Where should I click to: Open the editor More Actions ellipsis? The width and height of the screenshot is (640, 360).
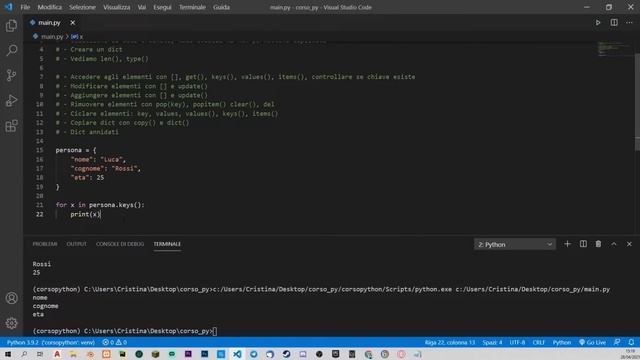coord(629,23)
